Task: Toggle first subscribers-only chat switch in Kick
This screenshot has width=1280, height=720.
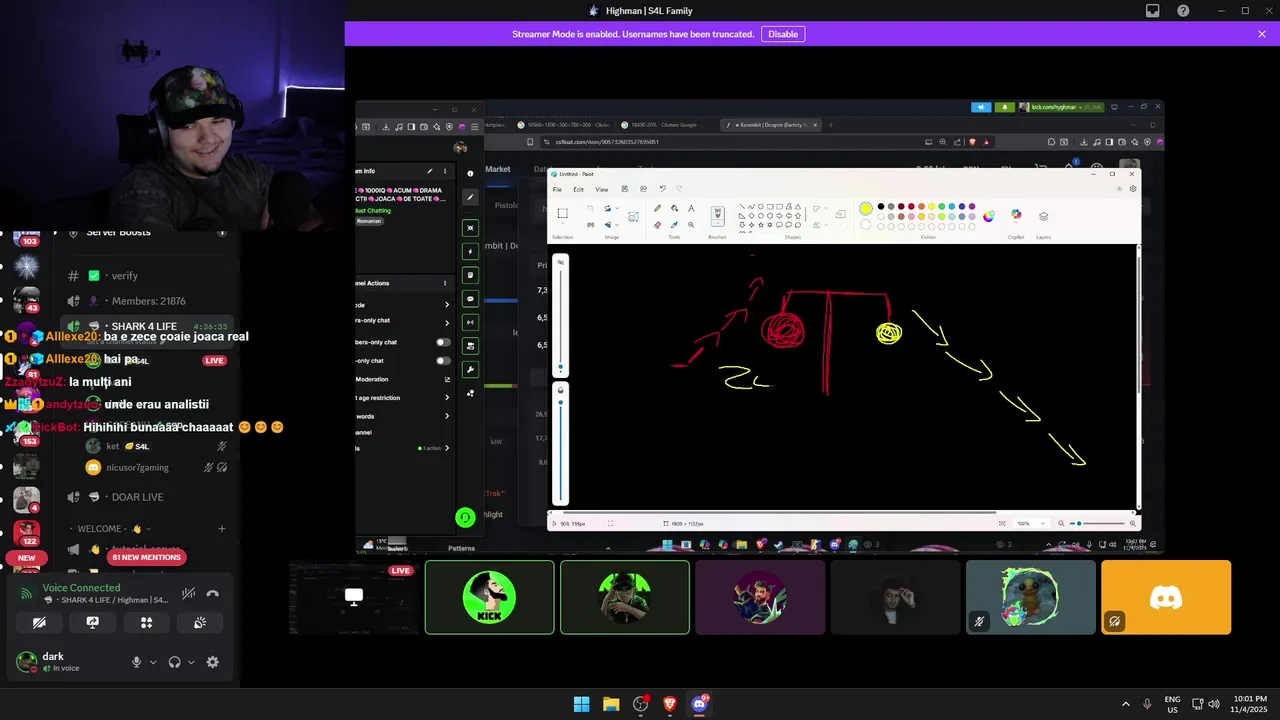Action: [443, 342]
